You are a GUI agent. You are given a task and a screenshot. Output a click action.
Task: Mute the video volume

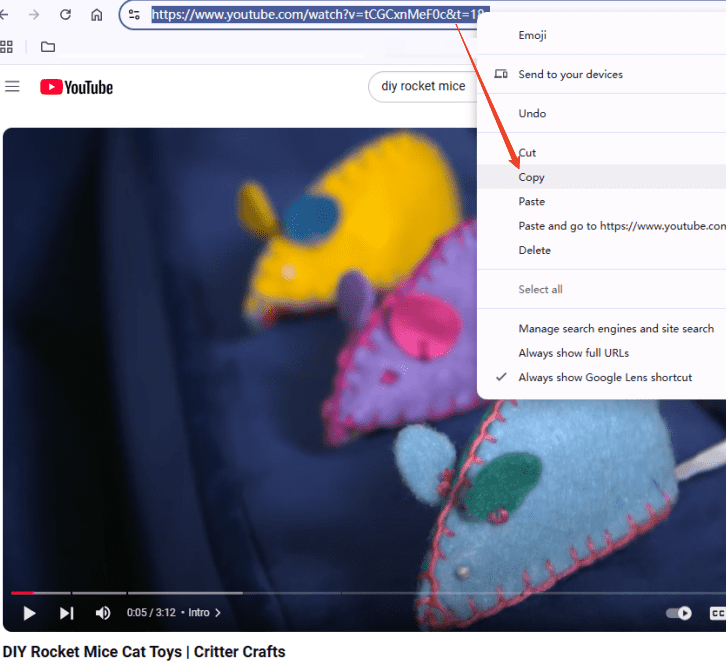pyautogui.click(x=102, y=613)
